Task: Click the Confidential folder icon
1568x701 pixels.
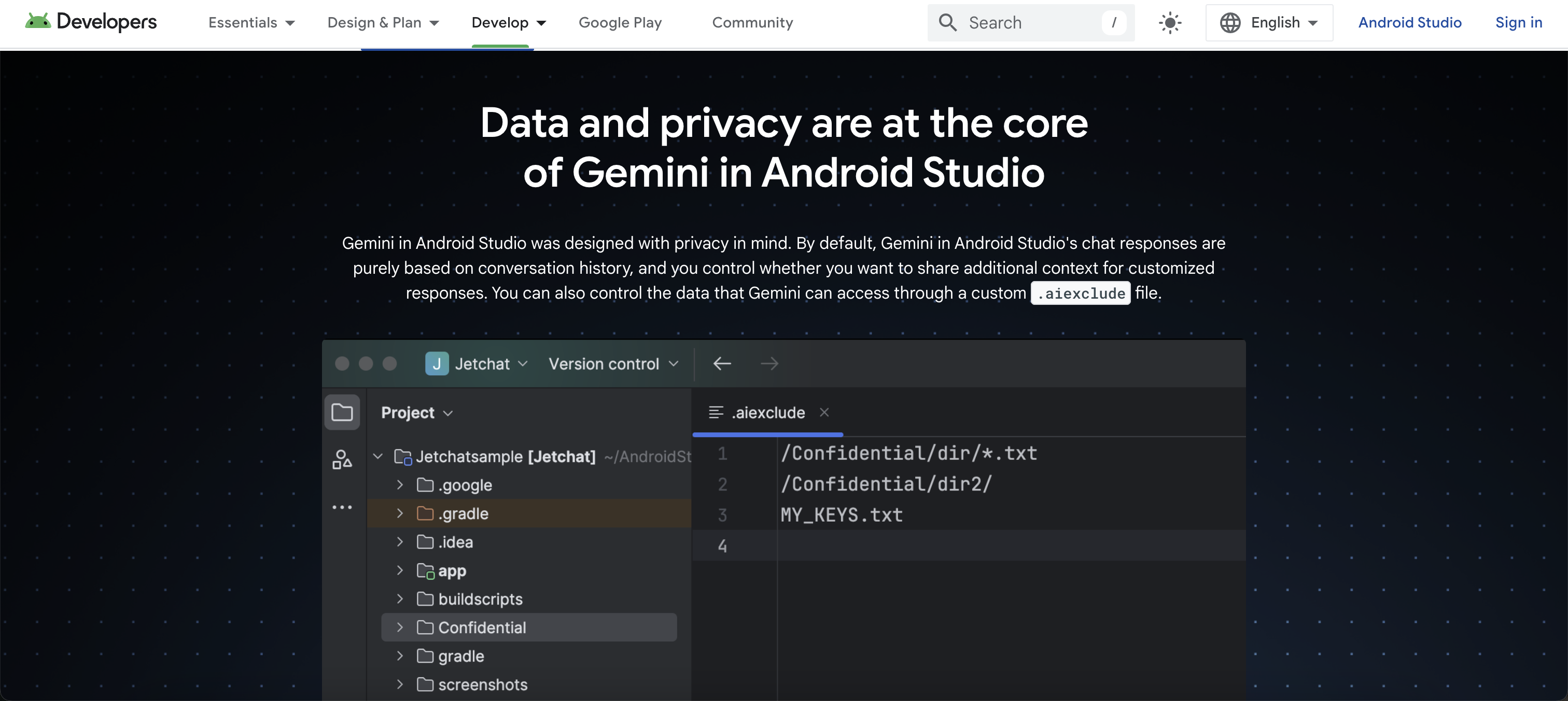Action: 425,627
